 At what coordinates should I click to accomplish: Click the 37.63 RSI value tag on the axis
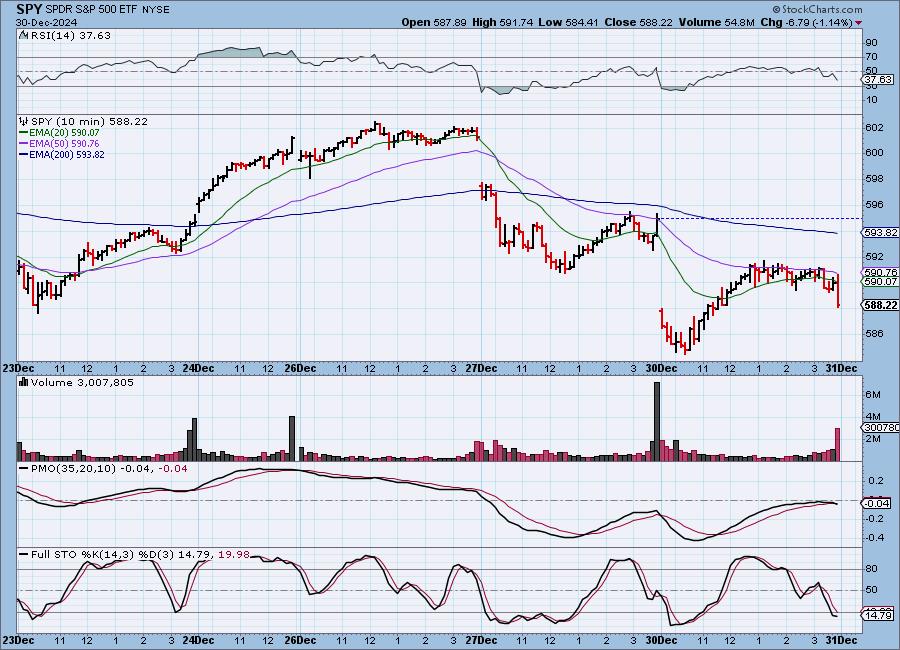point(878,79)
